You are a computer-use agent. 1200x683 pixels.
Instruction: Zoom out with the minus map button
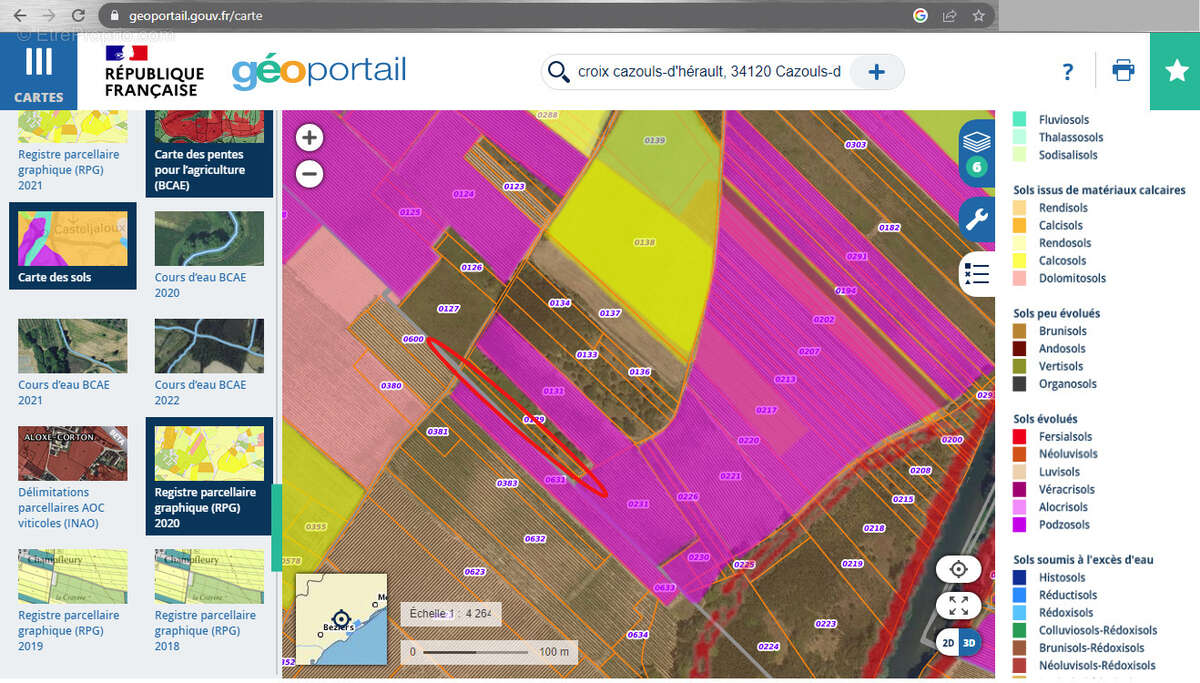(310, 174)
